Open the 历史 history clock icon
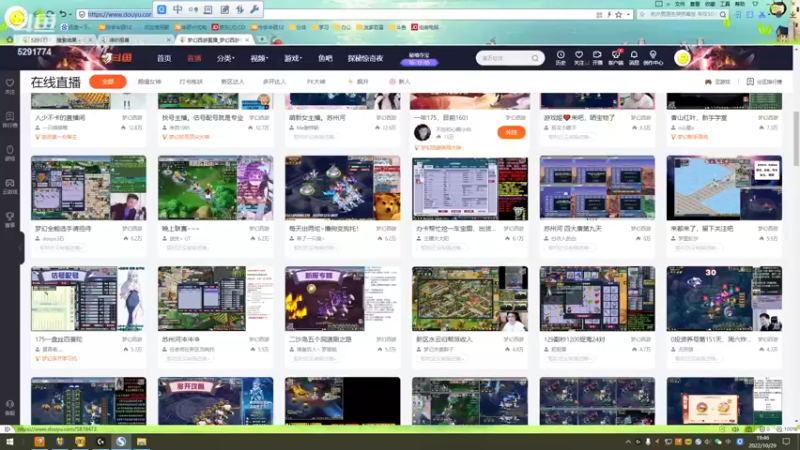 560,57
